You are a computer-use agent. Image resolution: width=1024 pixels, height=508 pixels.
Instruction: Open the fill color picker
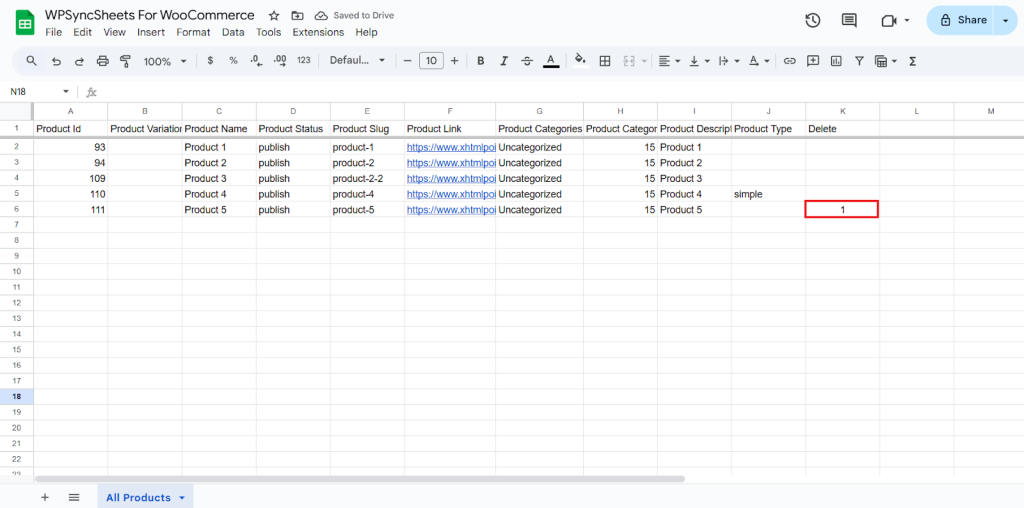(580, 60)
